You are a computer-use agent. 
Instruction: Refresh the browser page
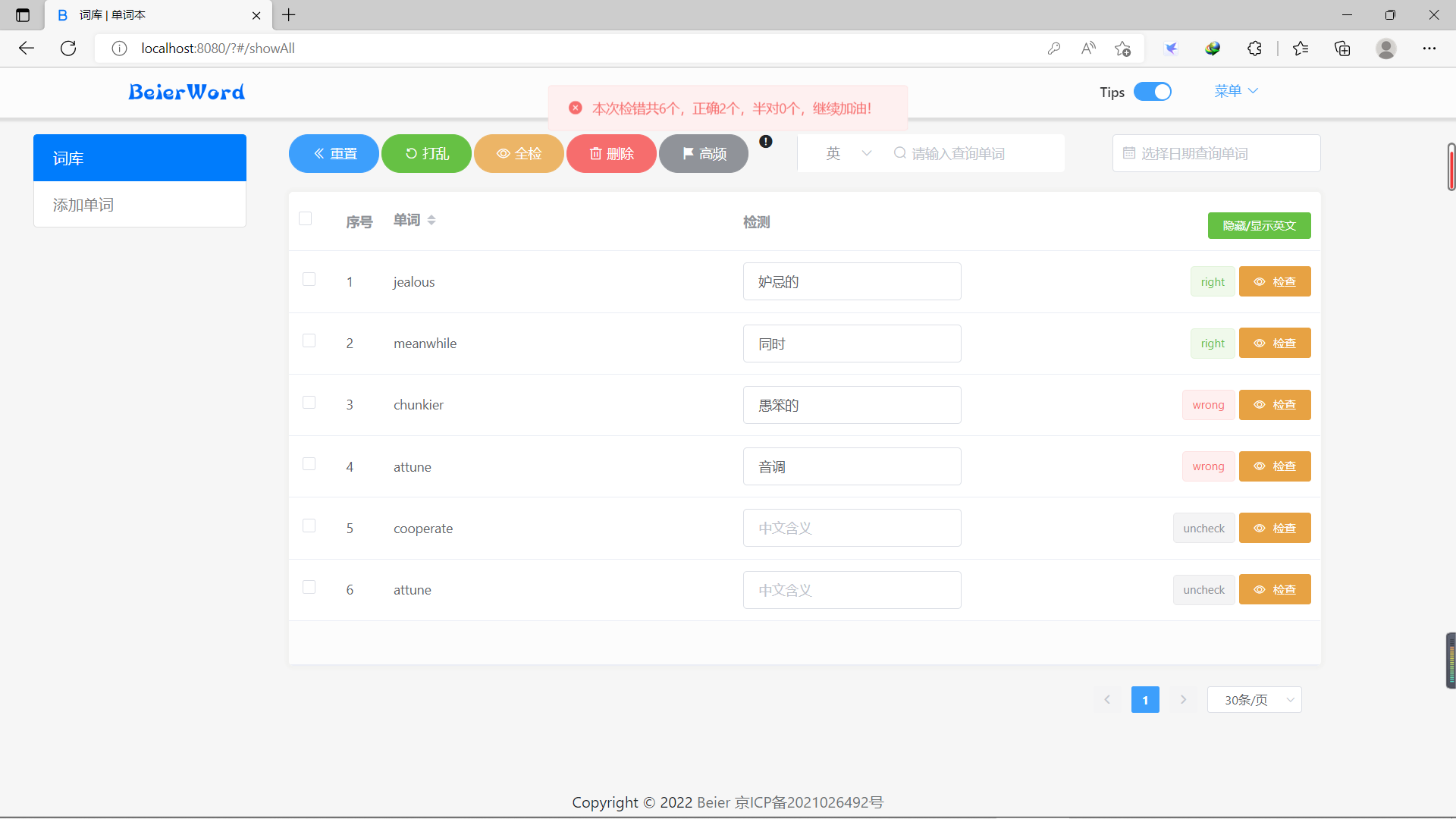(68, 49)
